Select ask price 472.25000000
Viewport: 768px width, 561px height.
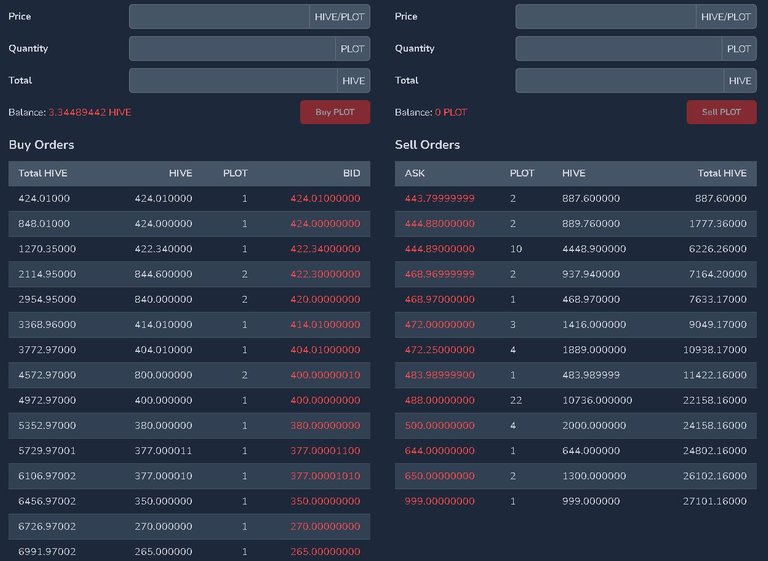[440, 350]
